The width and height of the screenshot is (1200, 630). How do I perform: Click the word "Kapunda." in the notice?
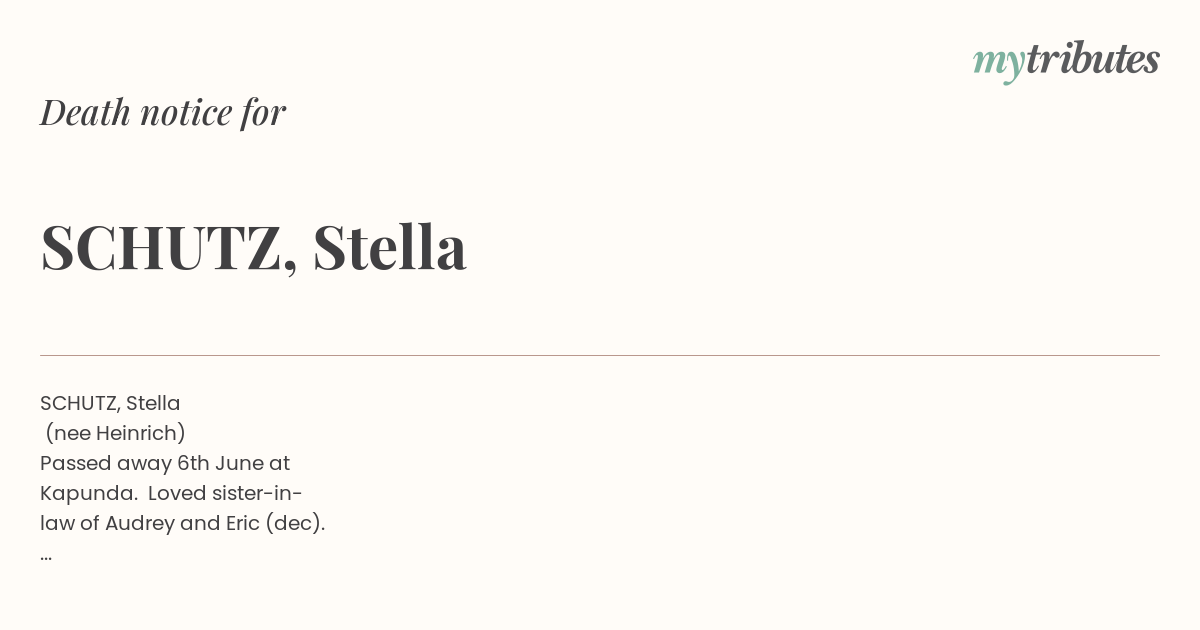(89, 493)
